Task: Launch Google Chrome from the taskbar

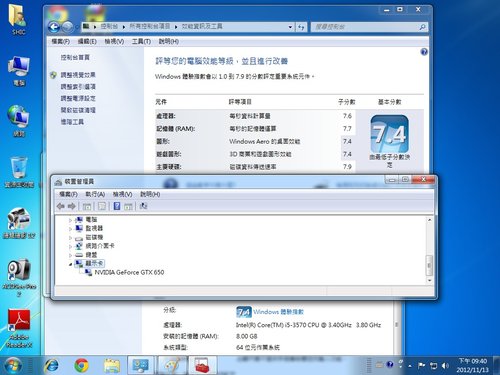Action: point(82,366)
